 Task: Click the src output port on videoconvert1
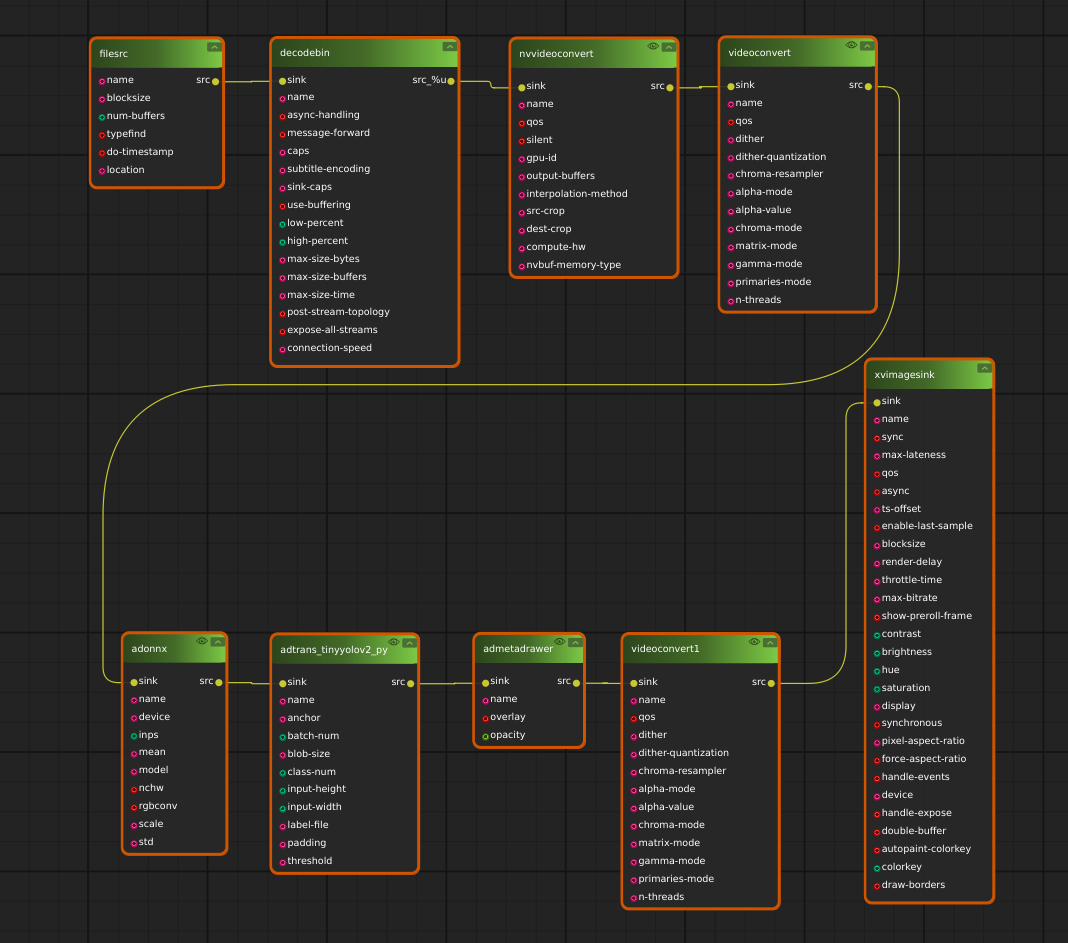click(771, 683)
